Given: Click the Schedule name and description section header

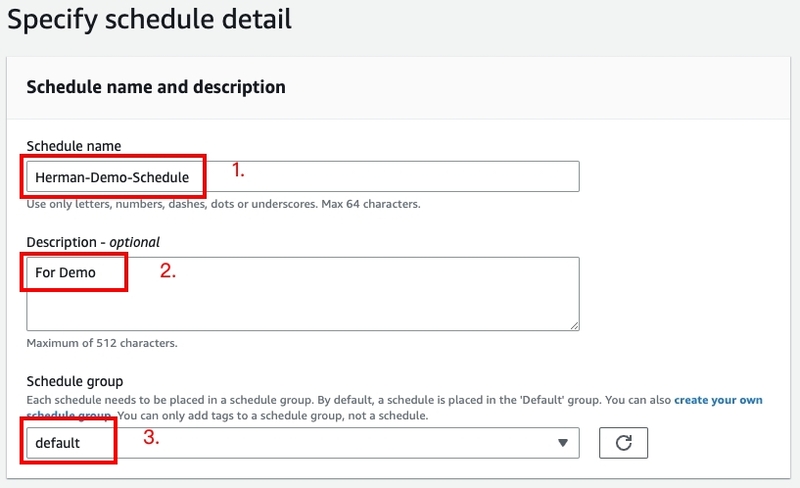Looking at the screenshot, I should 156,87.
